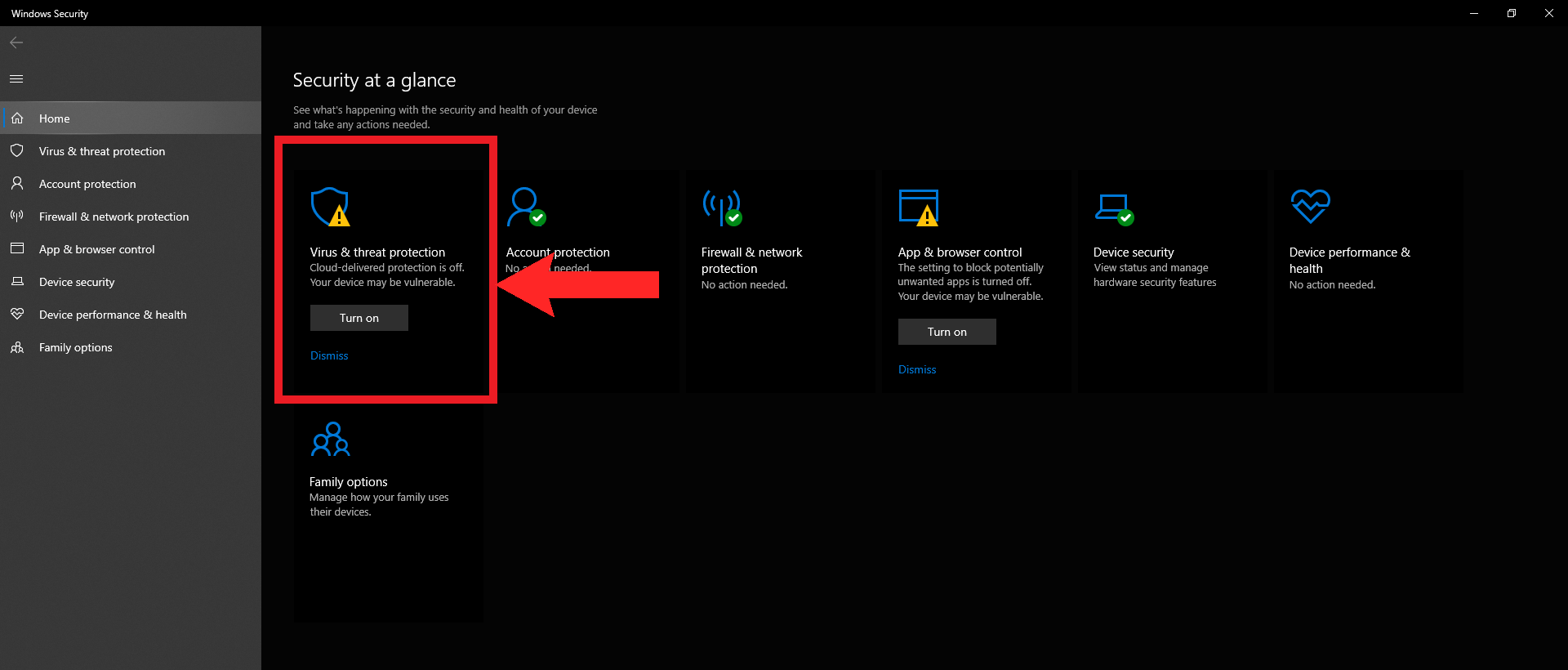Click the Device performance & health tile title
The height and width of the screenshot is (670, 1568).
pos(1349,261)
